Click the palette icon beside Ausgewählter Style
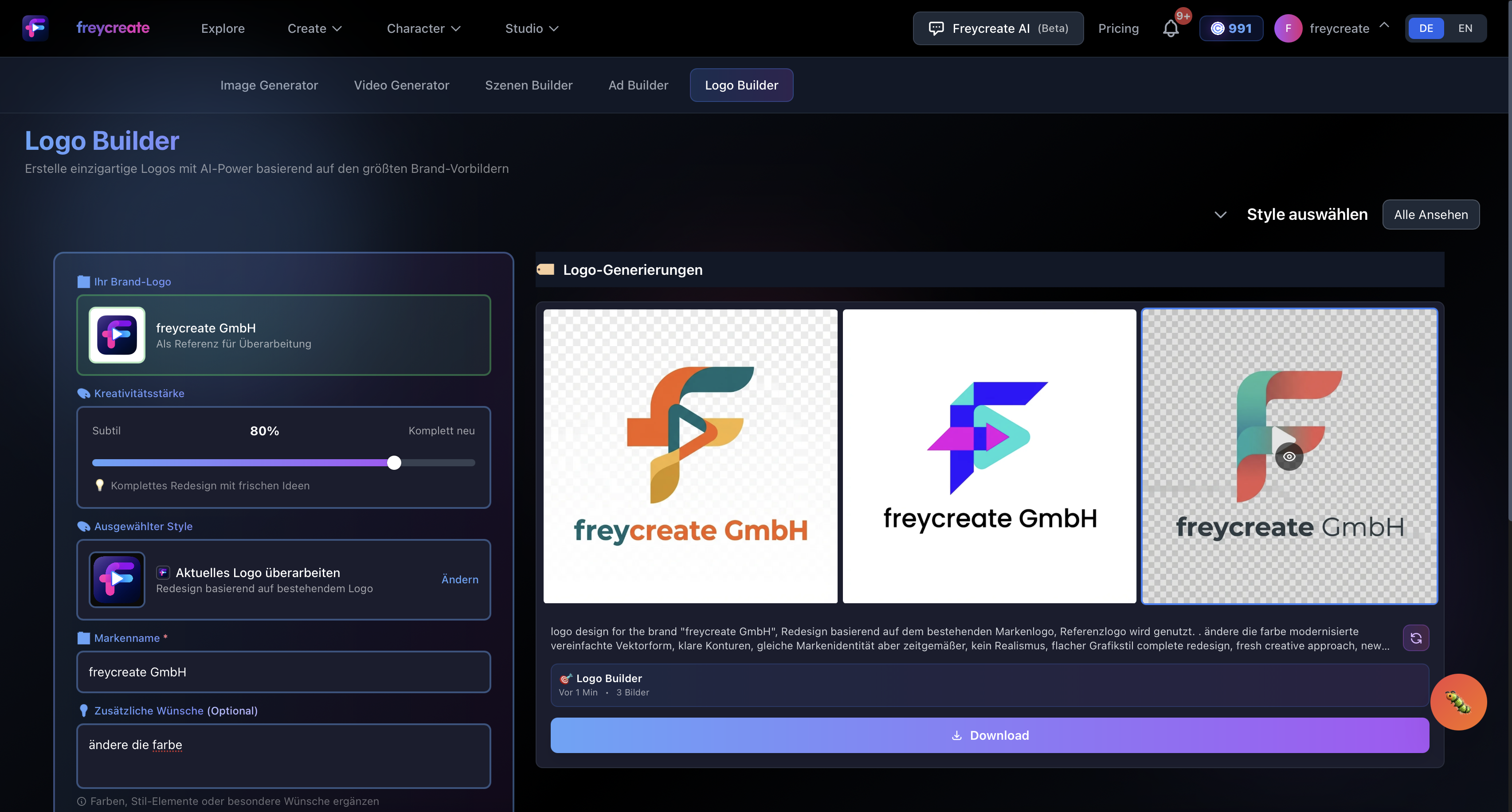 pyautogui.click(x=83, y=526)
